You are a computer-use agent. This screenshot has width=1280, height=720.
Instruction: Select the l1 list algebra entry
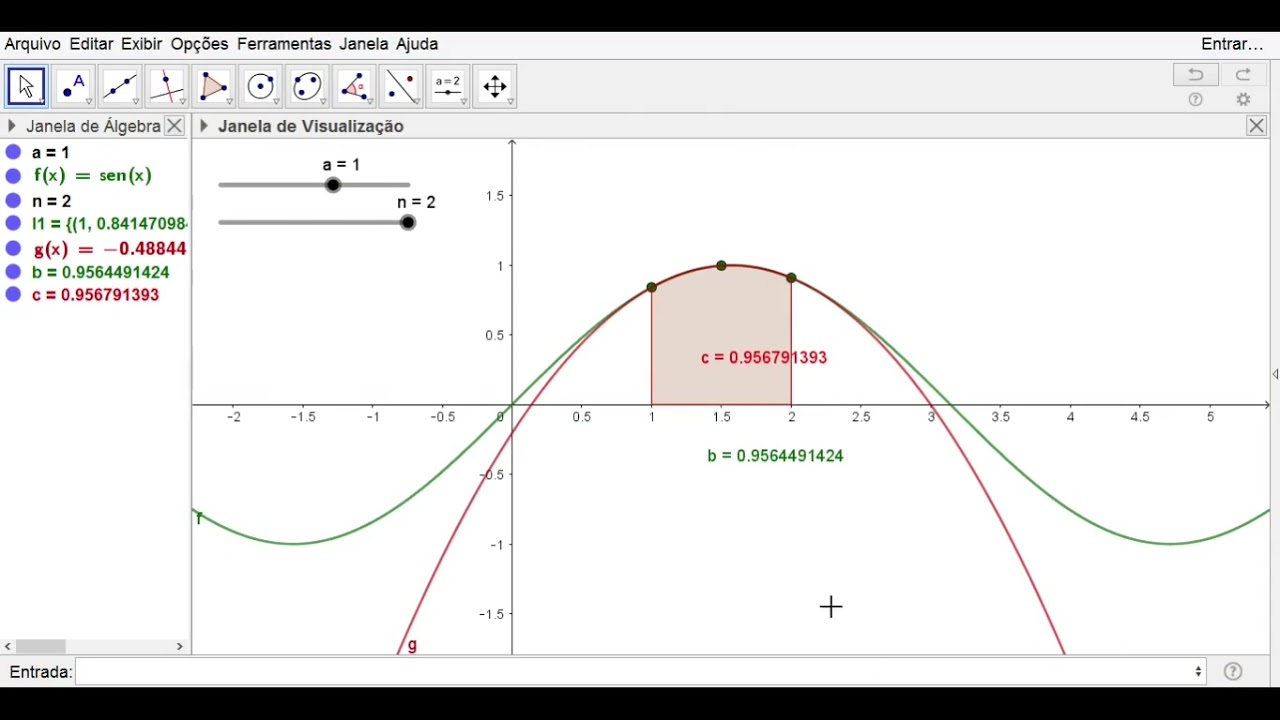109,224
